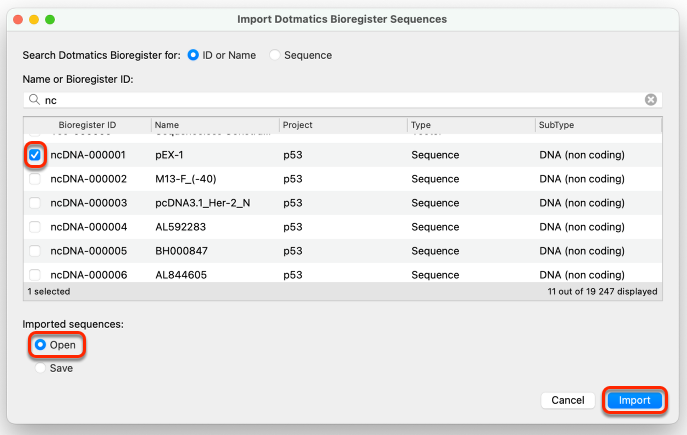Click the ncDNA-000002 ID text

coord(89,179)
